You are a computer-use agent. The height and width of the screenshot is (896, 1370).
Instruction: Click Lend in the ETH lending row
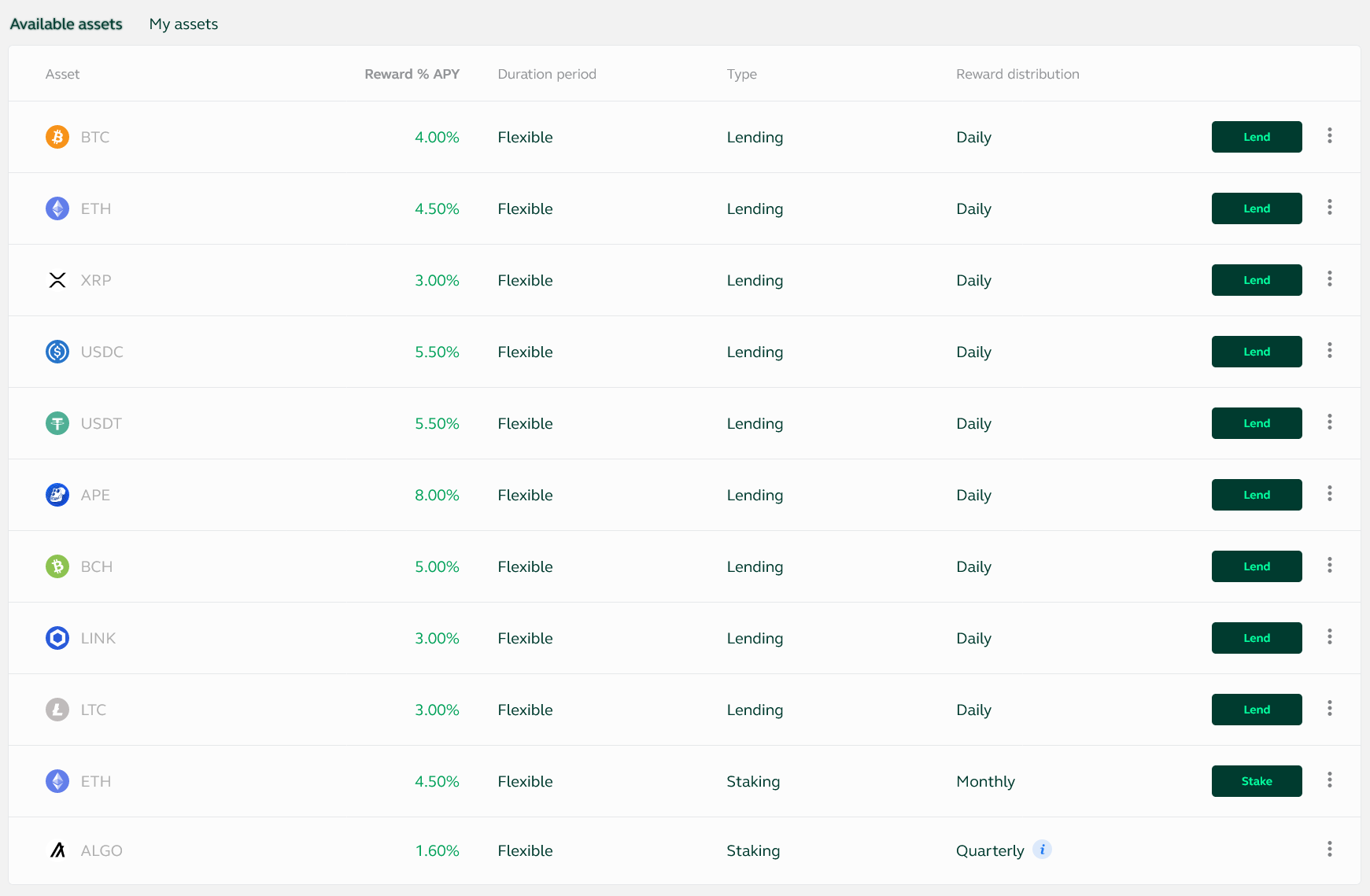(1257, 208)
